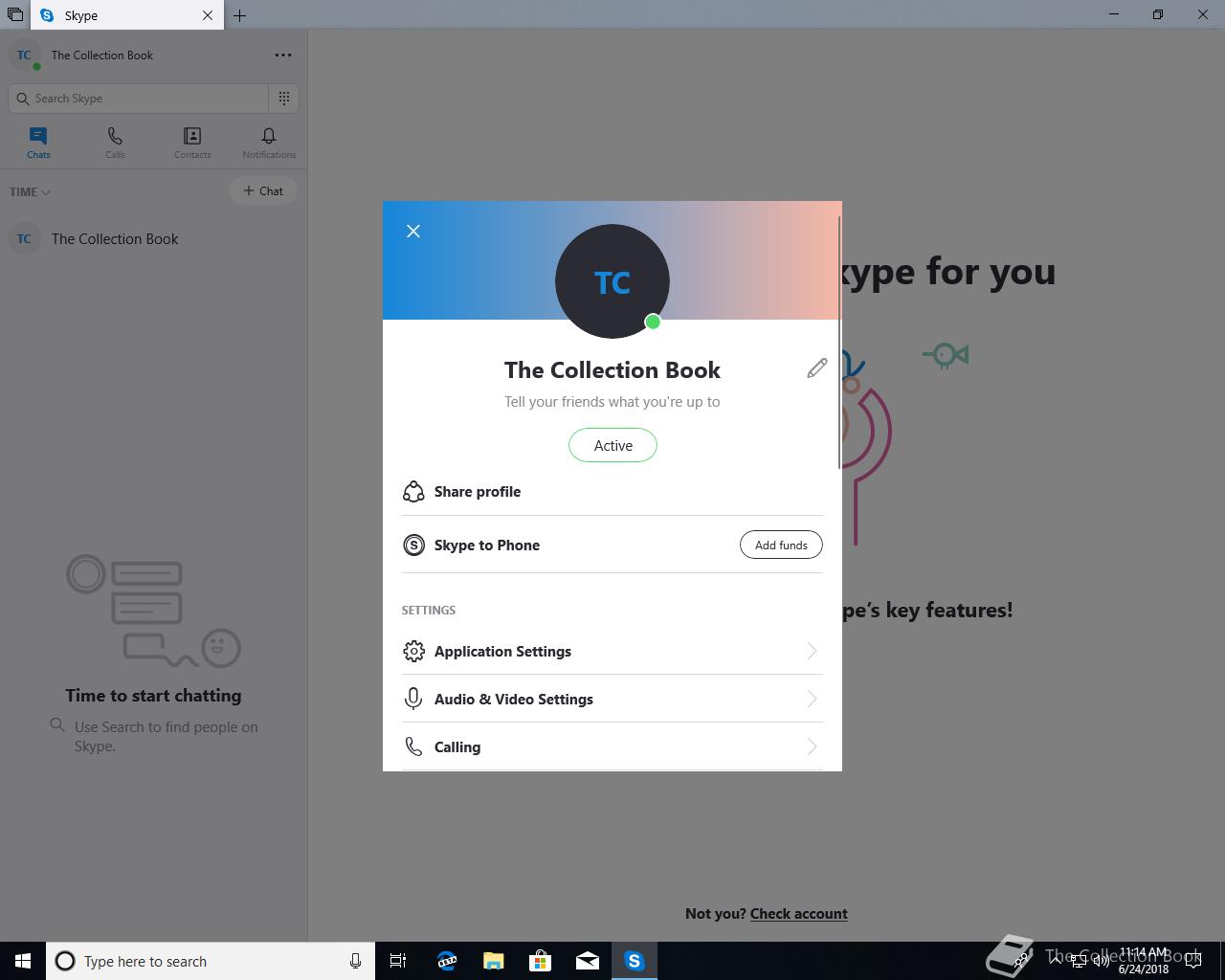Open Skype to Phone entry
This screenshot has width=1225, height=980.
tap(569, 545)
